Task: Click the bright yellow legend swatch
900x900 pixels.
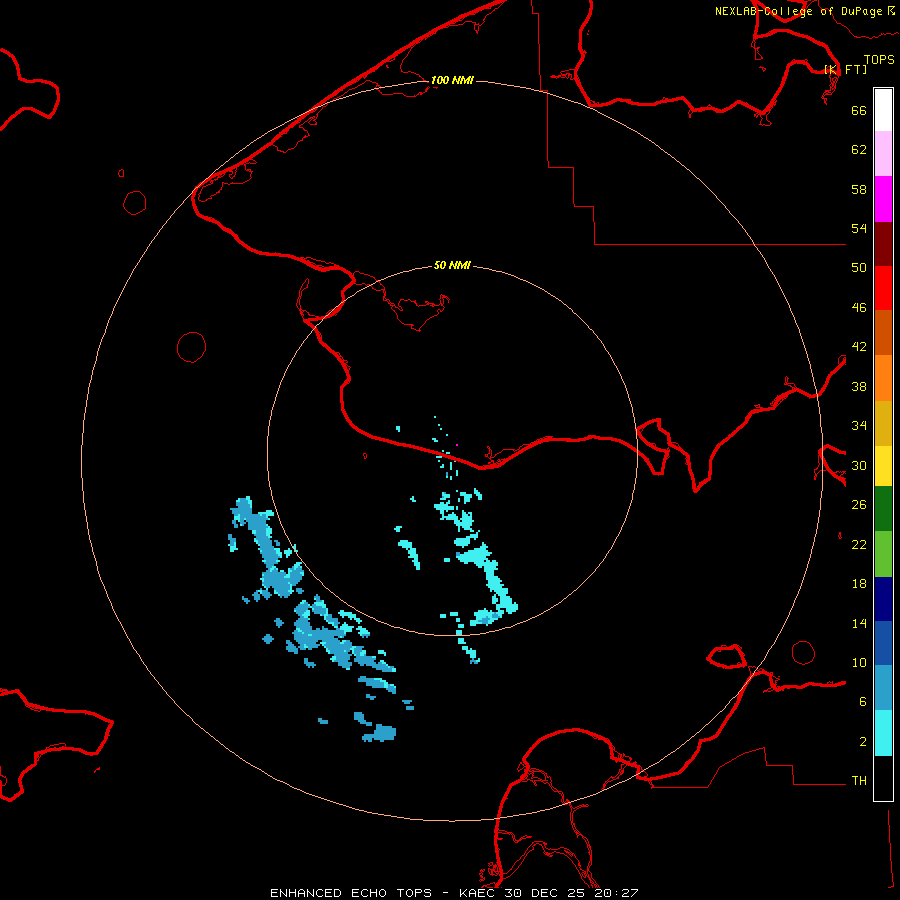Action: click(x=883, y=465)
